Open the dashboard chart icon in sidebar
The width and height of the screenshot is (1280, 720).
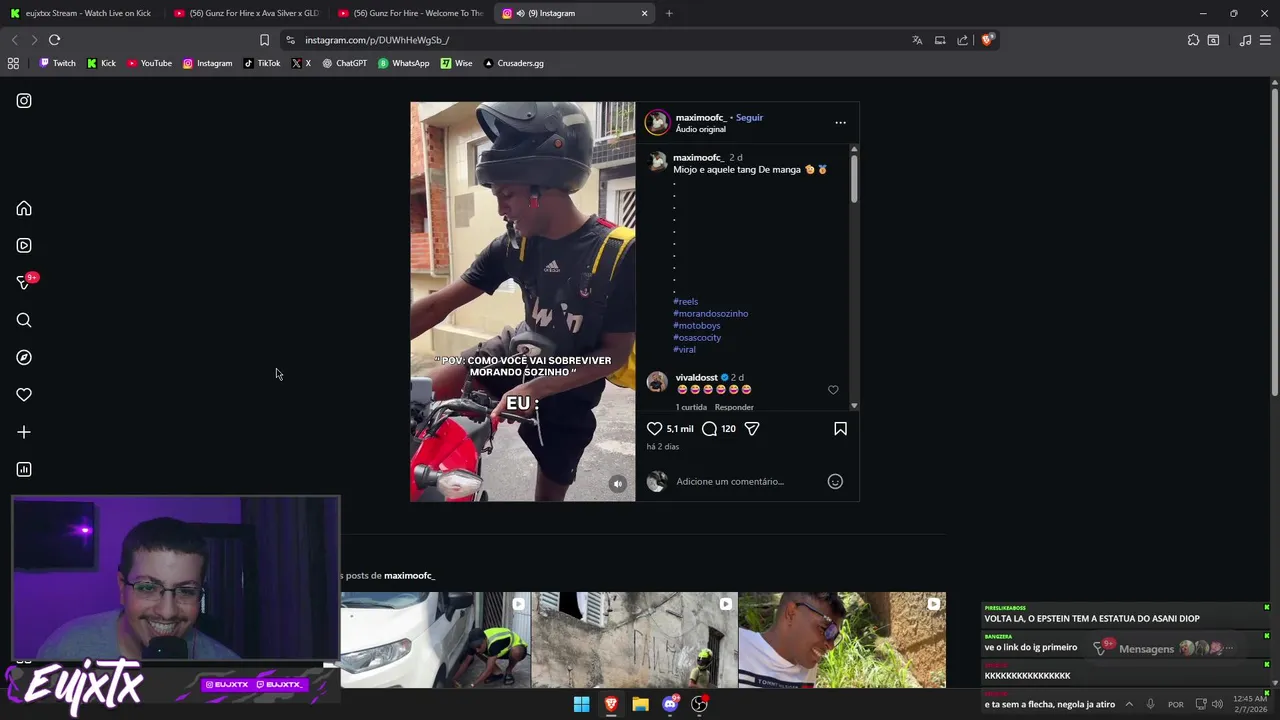(x=24, y=469)
